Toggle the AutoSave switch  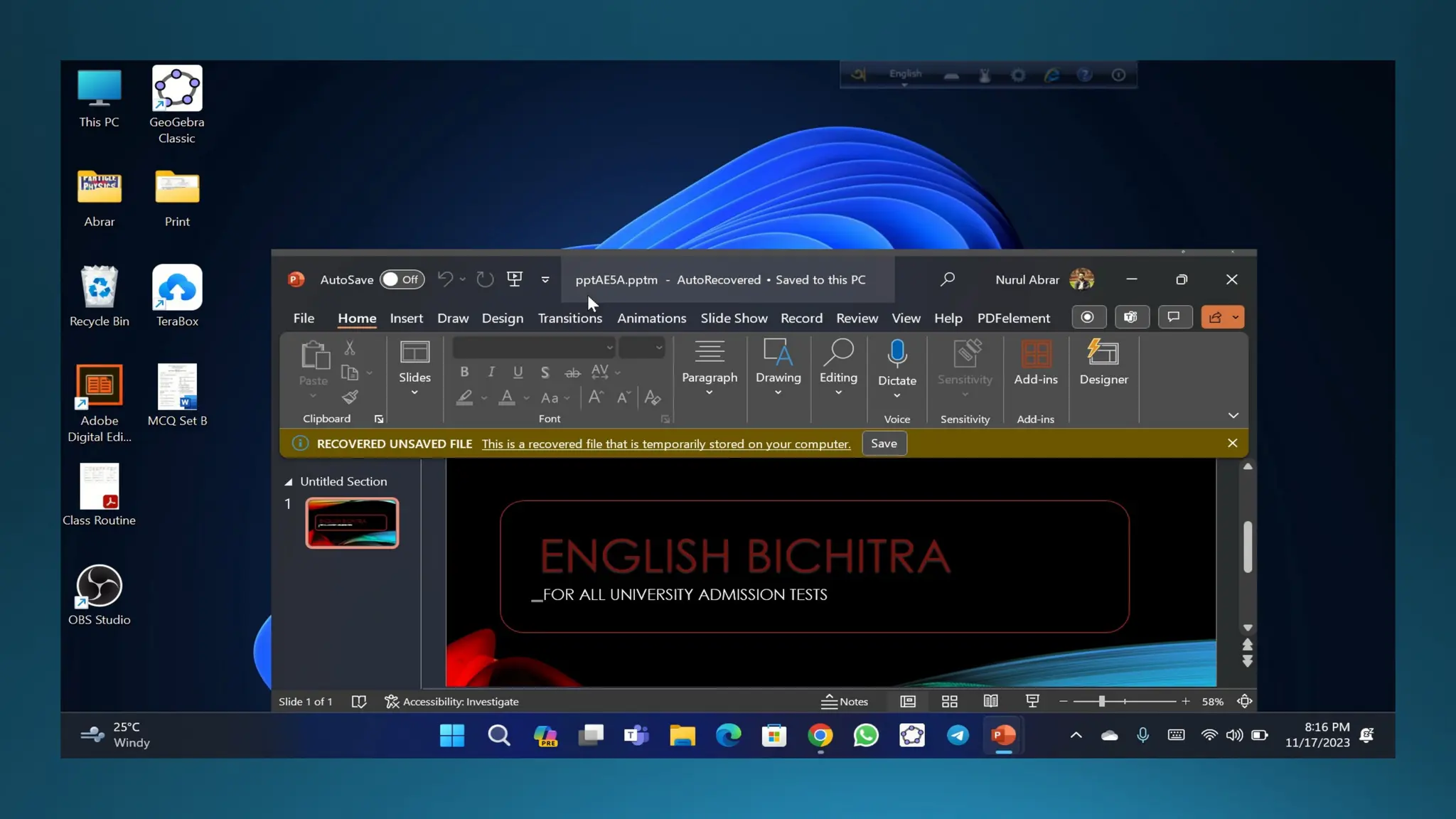[x=402, y=279]
